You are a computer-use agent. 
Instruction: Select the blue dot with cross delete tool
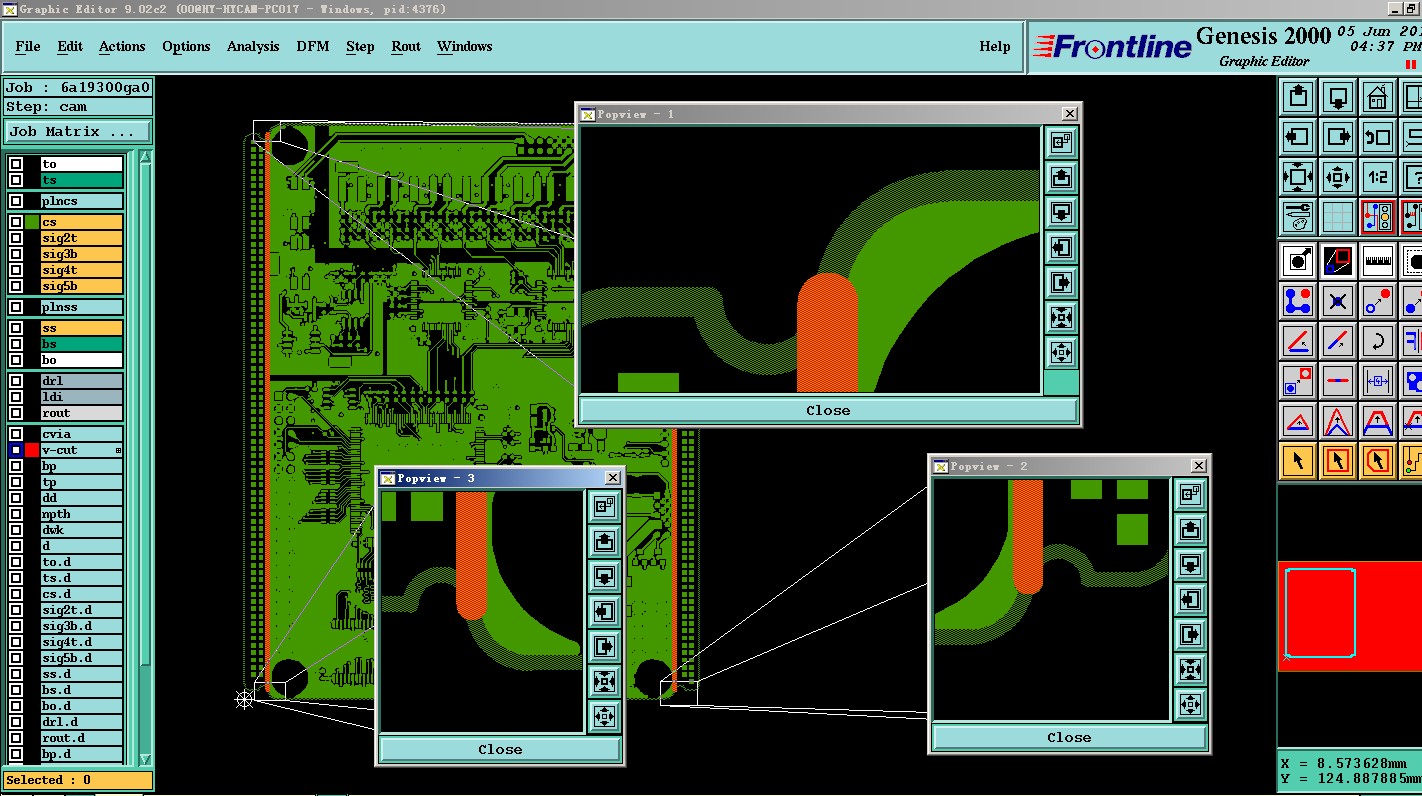click(x=1338, y=300)
